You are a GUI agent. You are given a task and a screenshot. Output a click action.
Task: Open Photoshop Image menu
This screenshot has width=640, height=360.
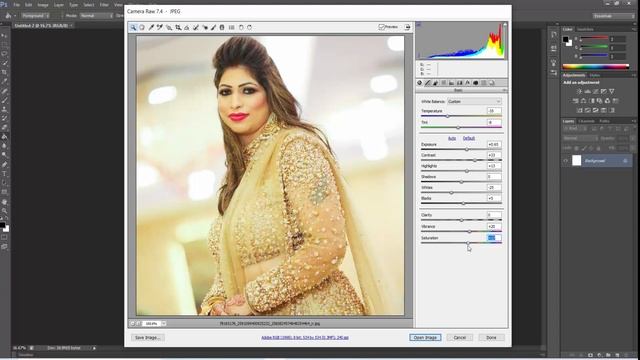pos(43,5)
